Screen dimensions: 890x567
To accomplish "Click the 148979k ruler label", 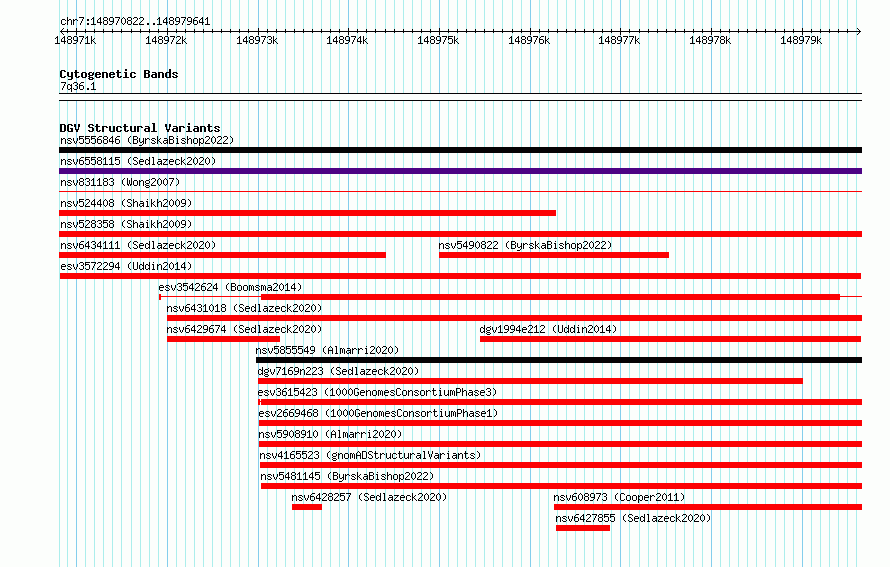I will pyautogui.click(x=801, y=40).
